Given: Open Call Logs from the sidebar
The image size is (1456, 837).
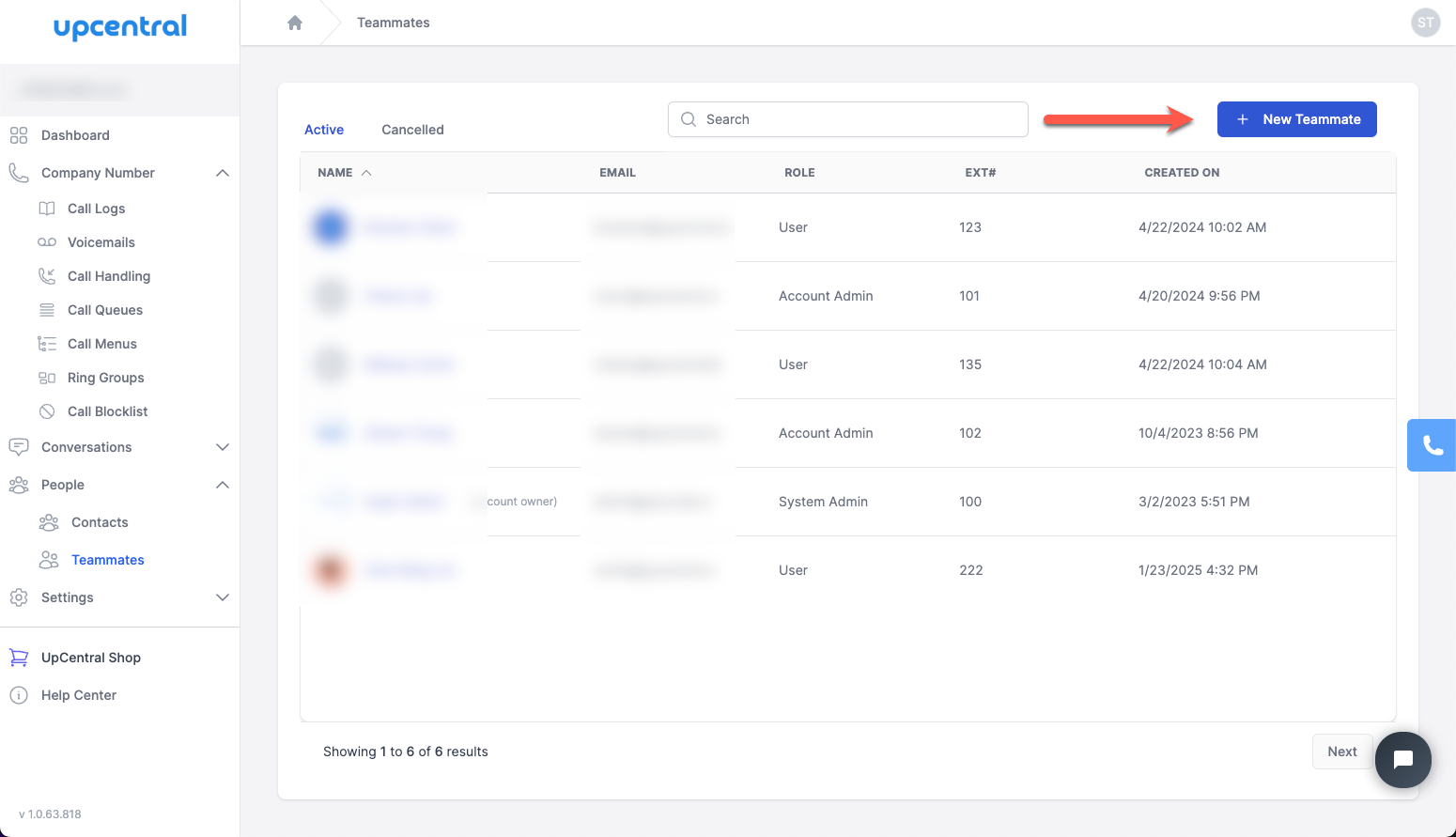Looking at the screenshot, I should click(97, 208).
